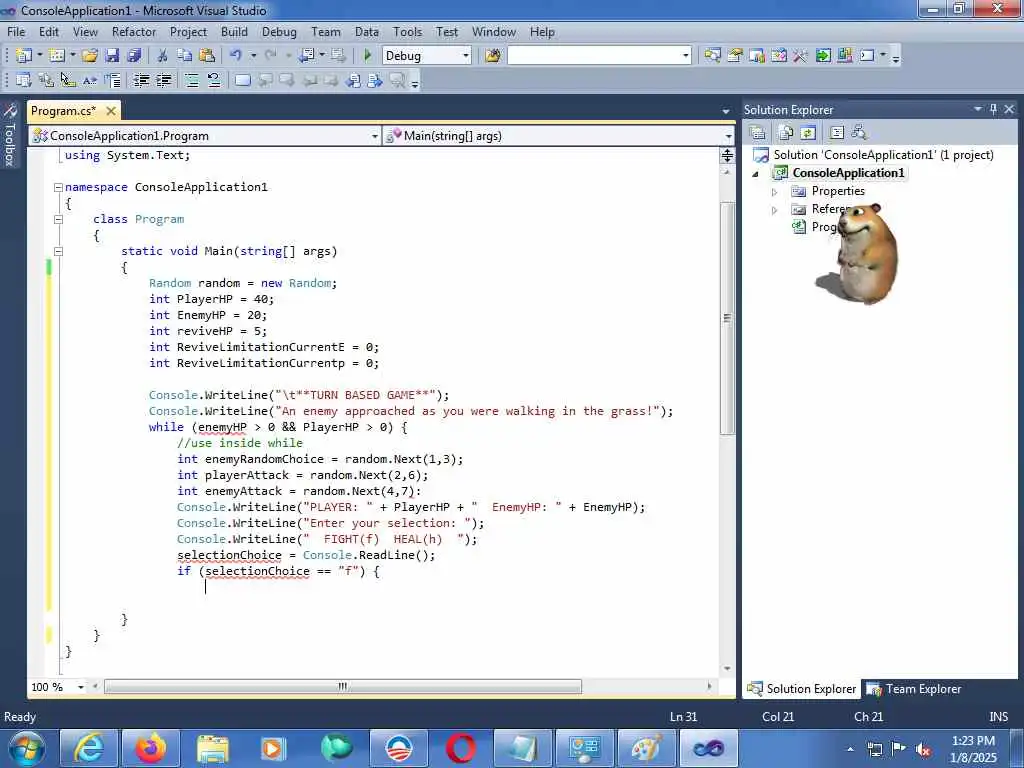The width and height of the screenshot is (1024, 768).
Task: Open the ConsoleApplication1.Program types dropdown
Action: (374, 136)
